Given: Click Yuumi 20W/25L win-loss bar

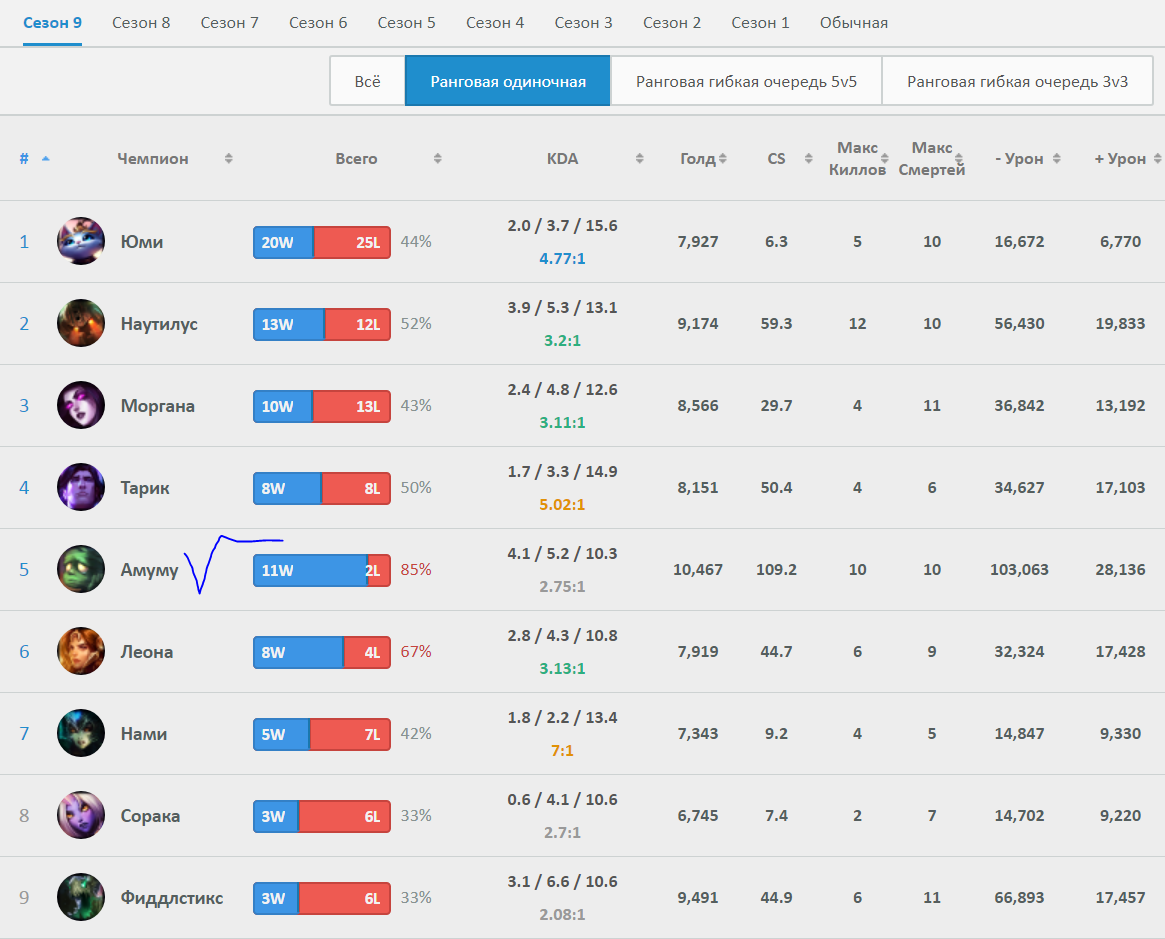Looking at the screenshot, I should (322, 242).
